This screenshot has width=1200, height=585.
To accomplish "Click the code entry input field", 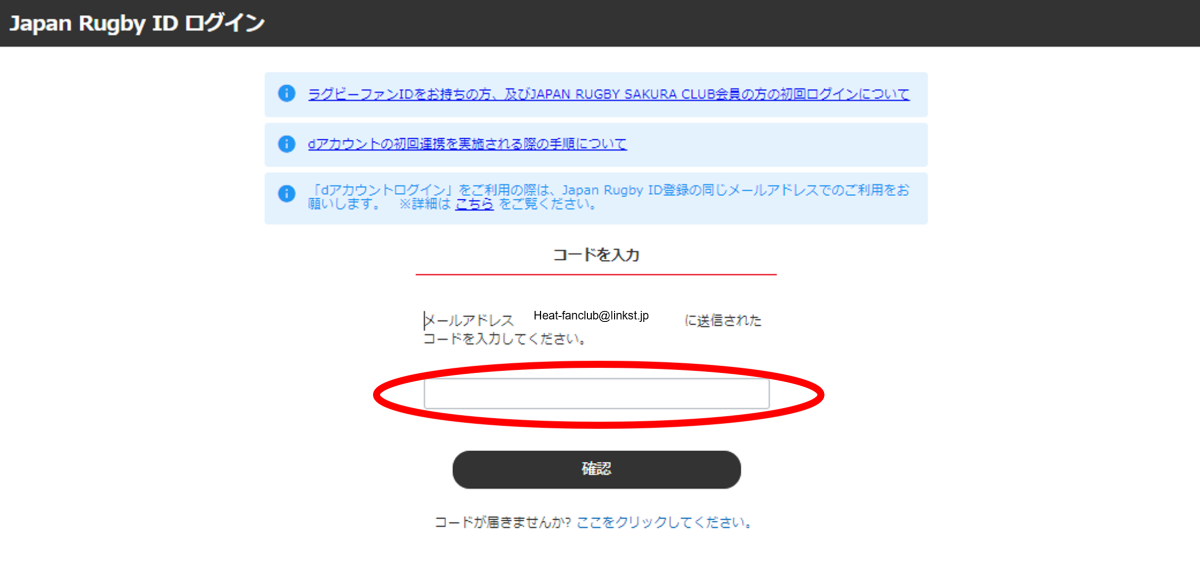I will [597, 394].
